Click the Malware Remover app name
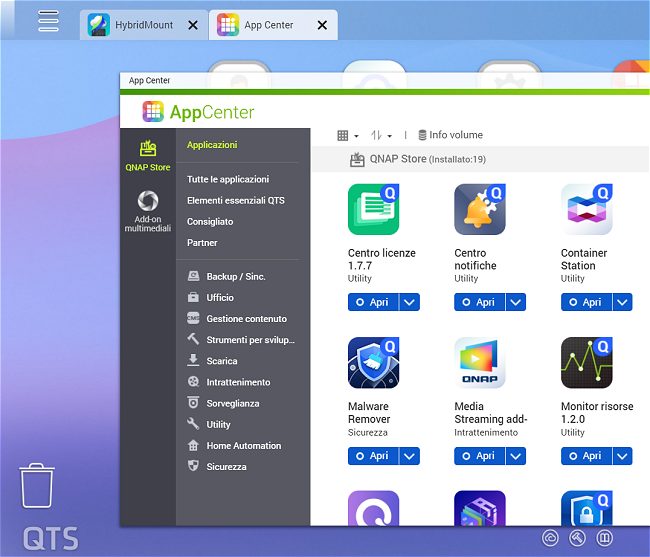This screenshot has height=557, width=650. click(369, 412)
